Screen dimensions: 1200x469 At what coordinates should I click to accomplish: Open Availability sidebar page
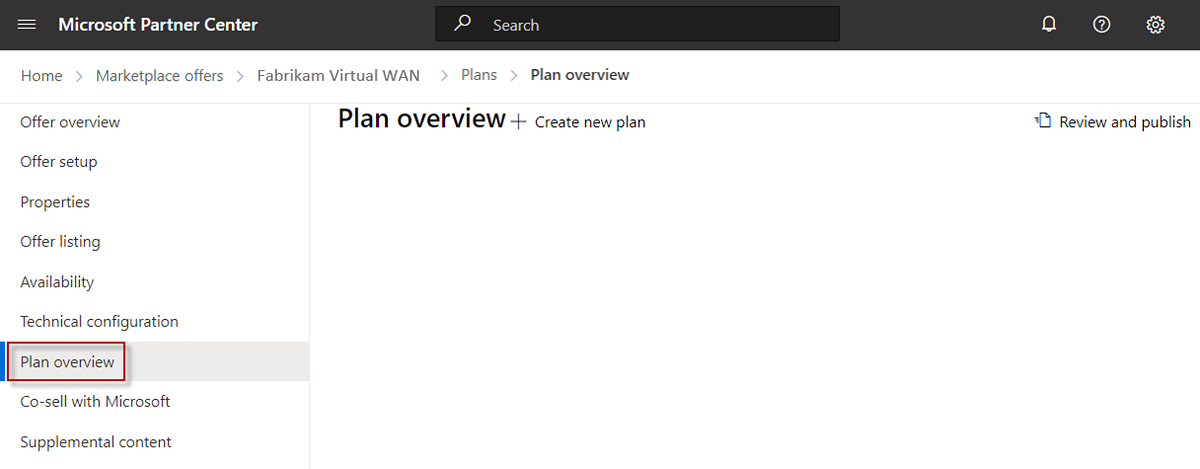tap(57, 282)
